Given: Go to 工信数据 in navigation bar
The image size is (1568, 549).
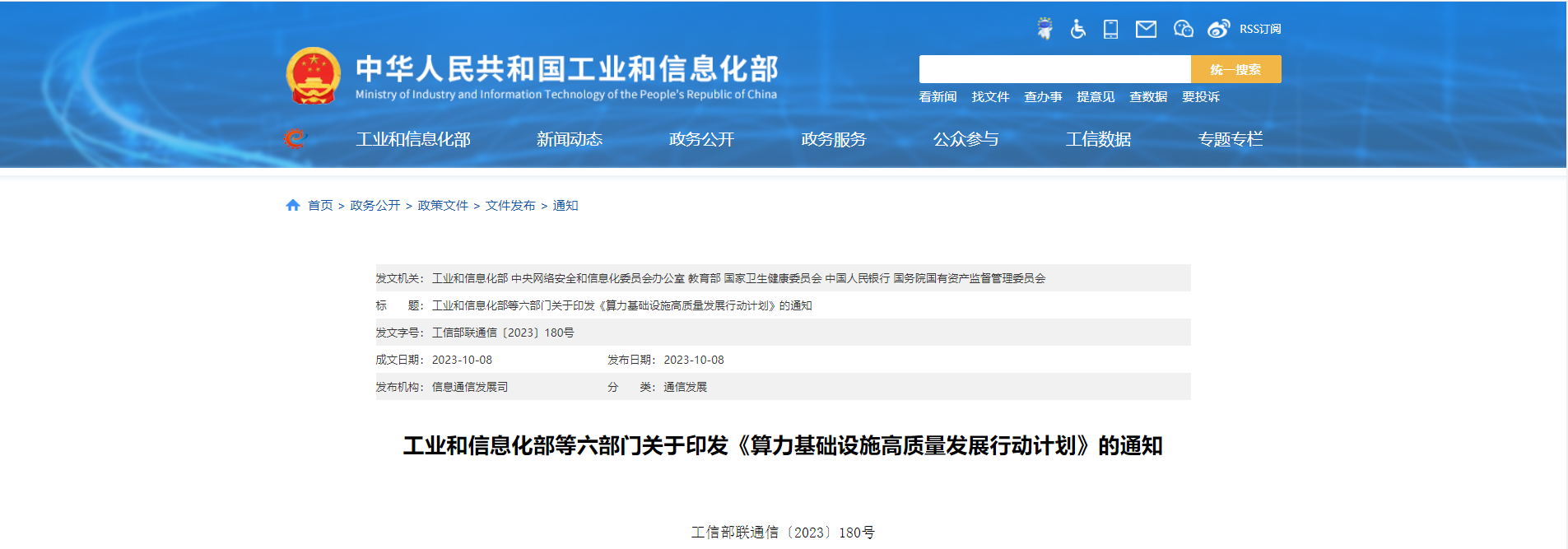Looking at the screenshot, I should (x=1098, y=139).
